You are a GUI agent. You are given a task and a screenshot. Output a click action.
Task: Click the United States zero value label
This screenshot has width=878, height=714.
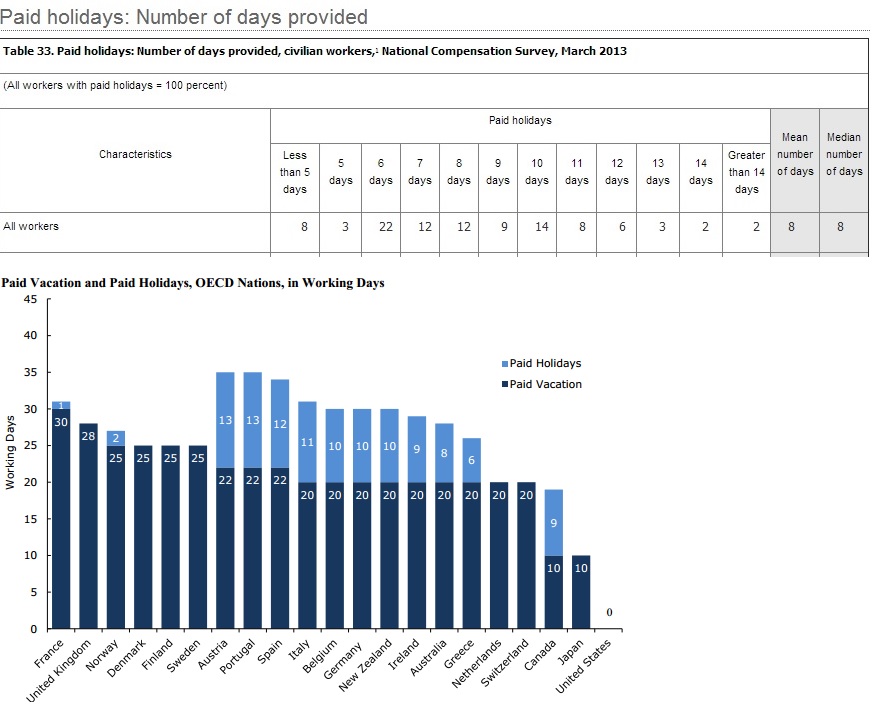click(608, 612)
